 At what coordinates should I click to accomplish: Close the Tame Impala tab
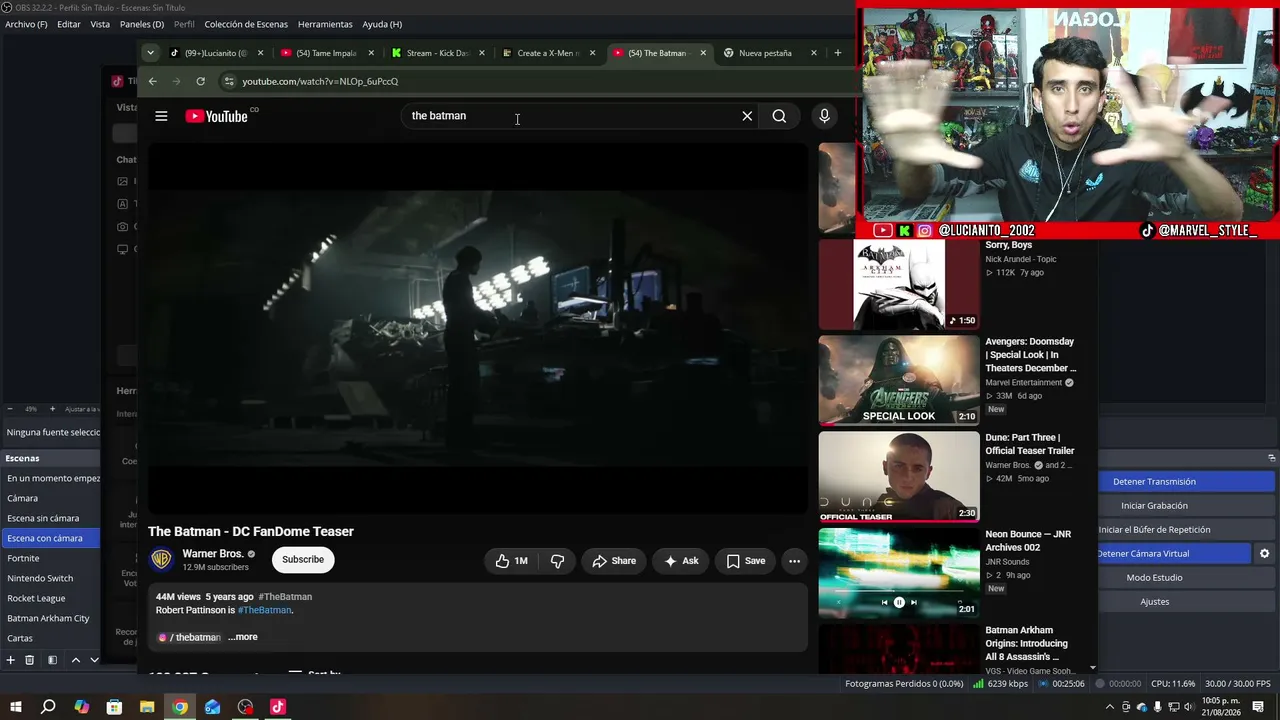(x=371, y=53)
